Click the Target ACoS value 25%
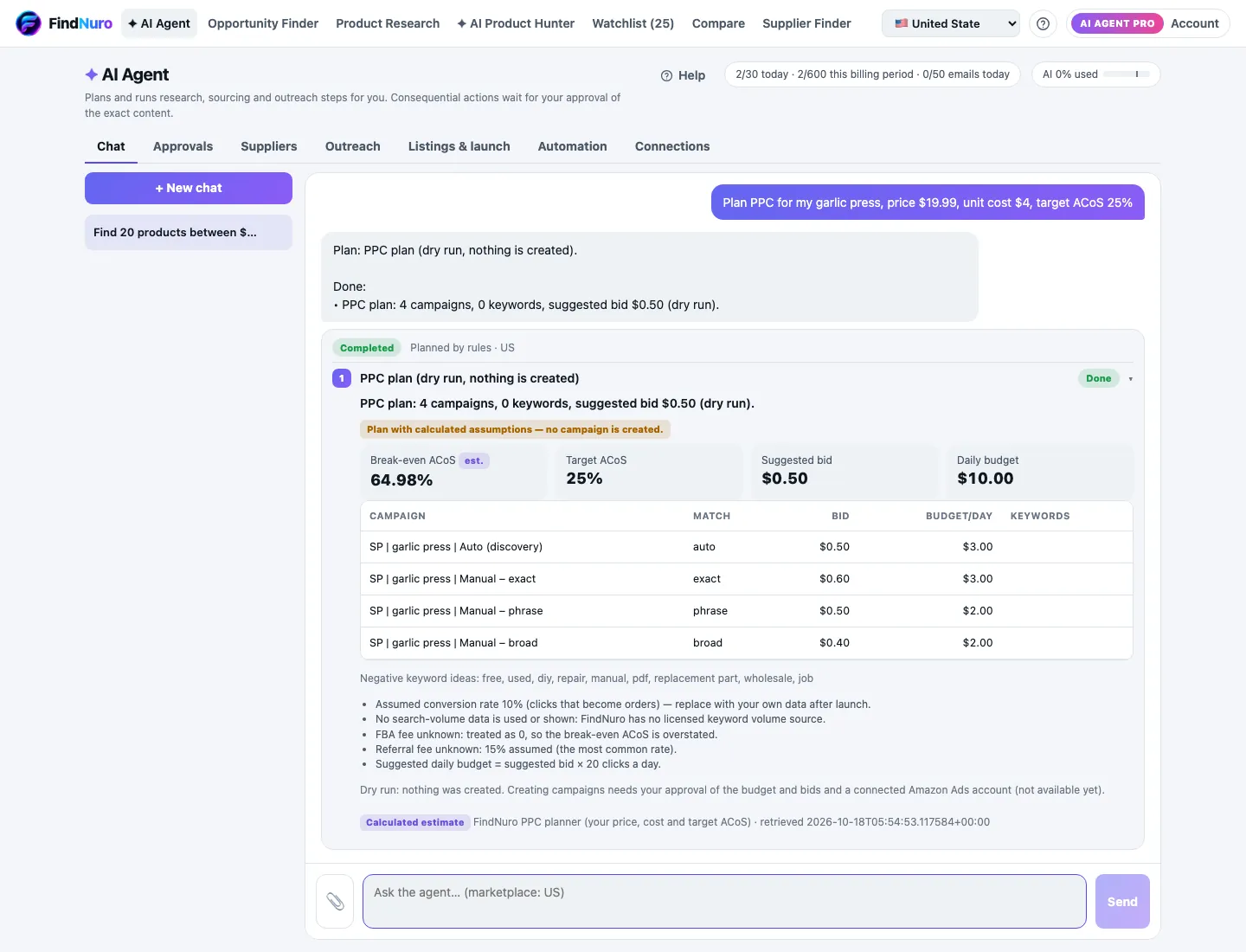 click(584, 479)
